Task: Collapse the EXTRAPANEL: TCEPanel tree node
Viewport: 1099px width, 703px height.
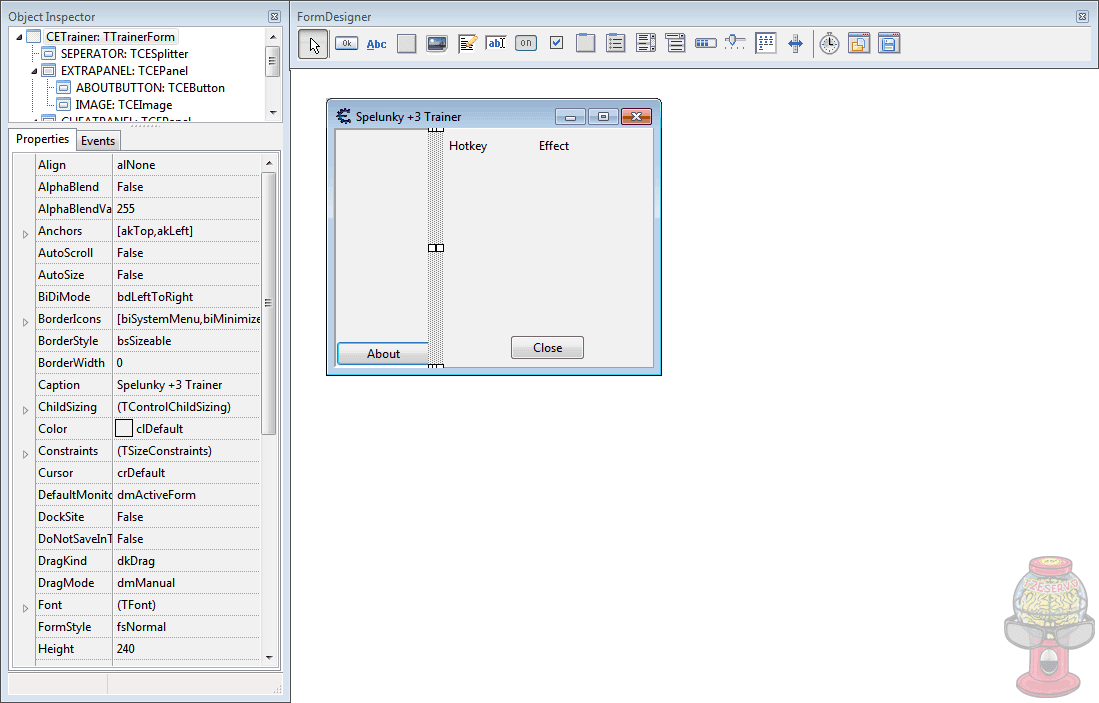Action: pyautogui.click(x=31, y=70)
